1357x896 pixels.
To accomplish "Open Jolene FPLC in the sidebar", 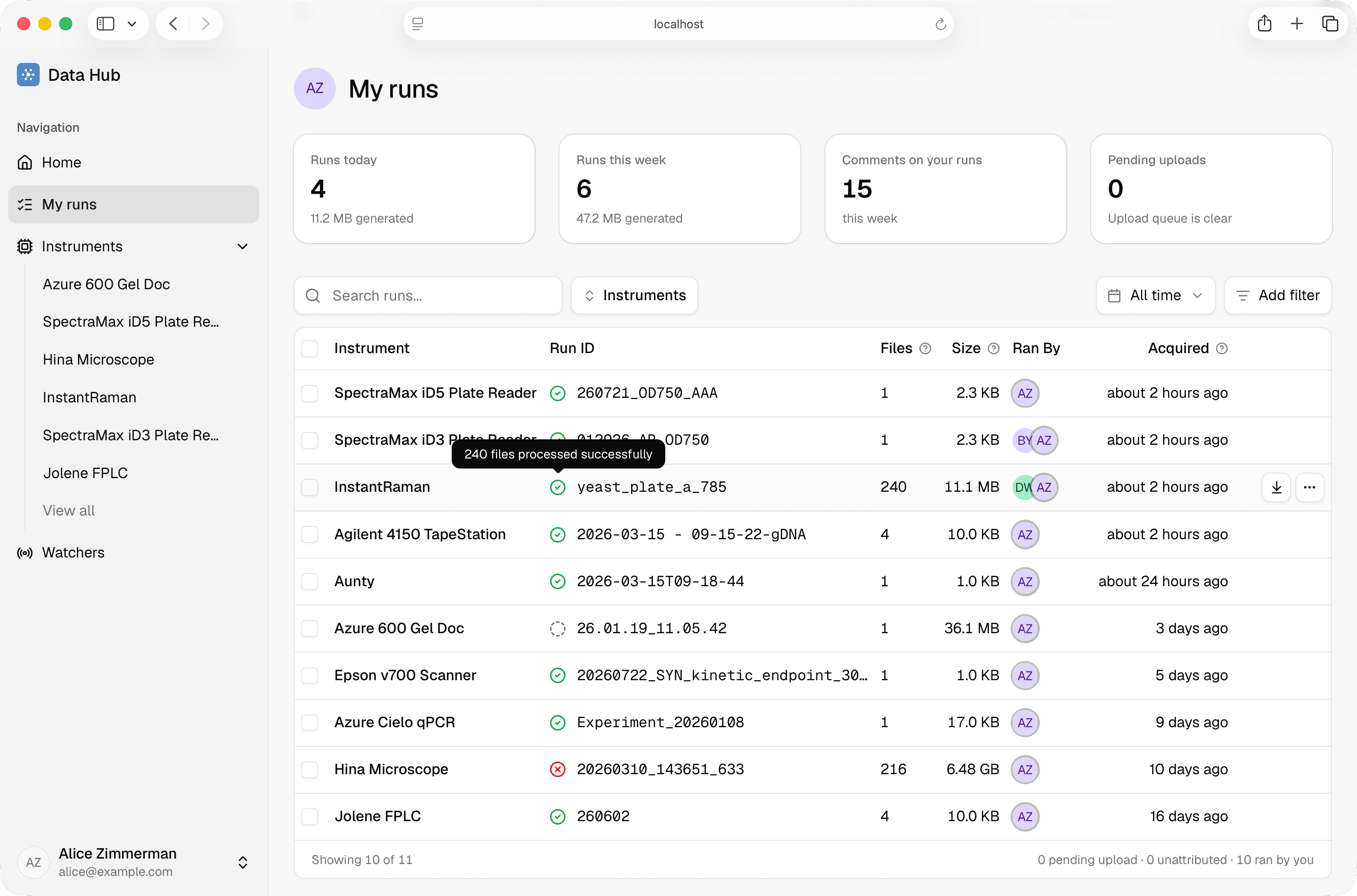I will (x=85, y=473).
